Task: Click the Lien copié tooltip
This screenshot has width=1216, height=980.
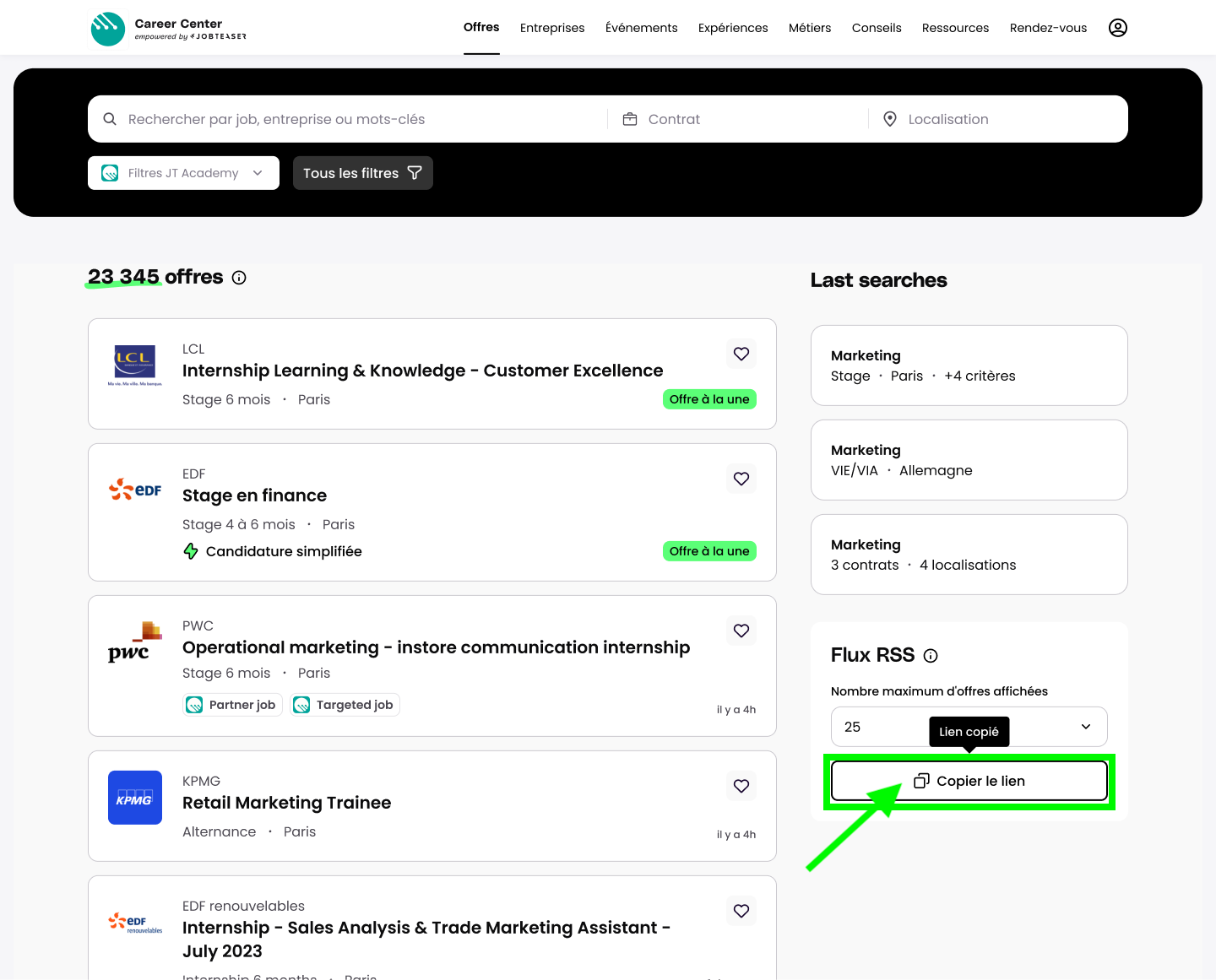Action: [x=969, y=732]
